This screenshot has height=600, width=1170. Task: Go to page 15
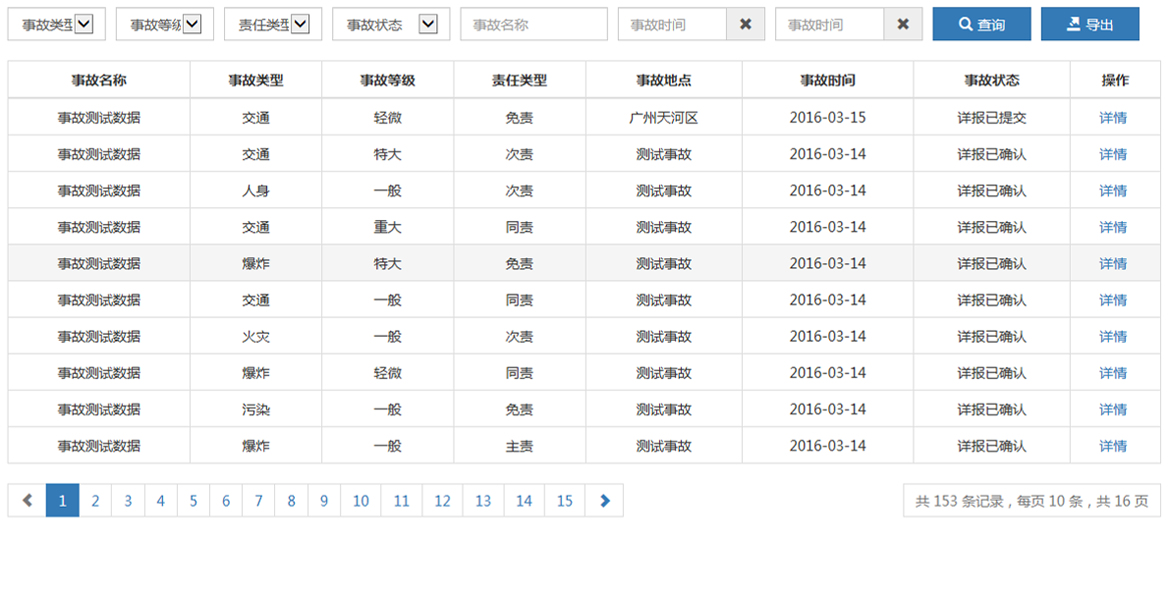pos(565,500)
